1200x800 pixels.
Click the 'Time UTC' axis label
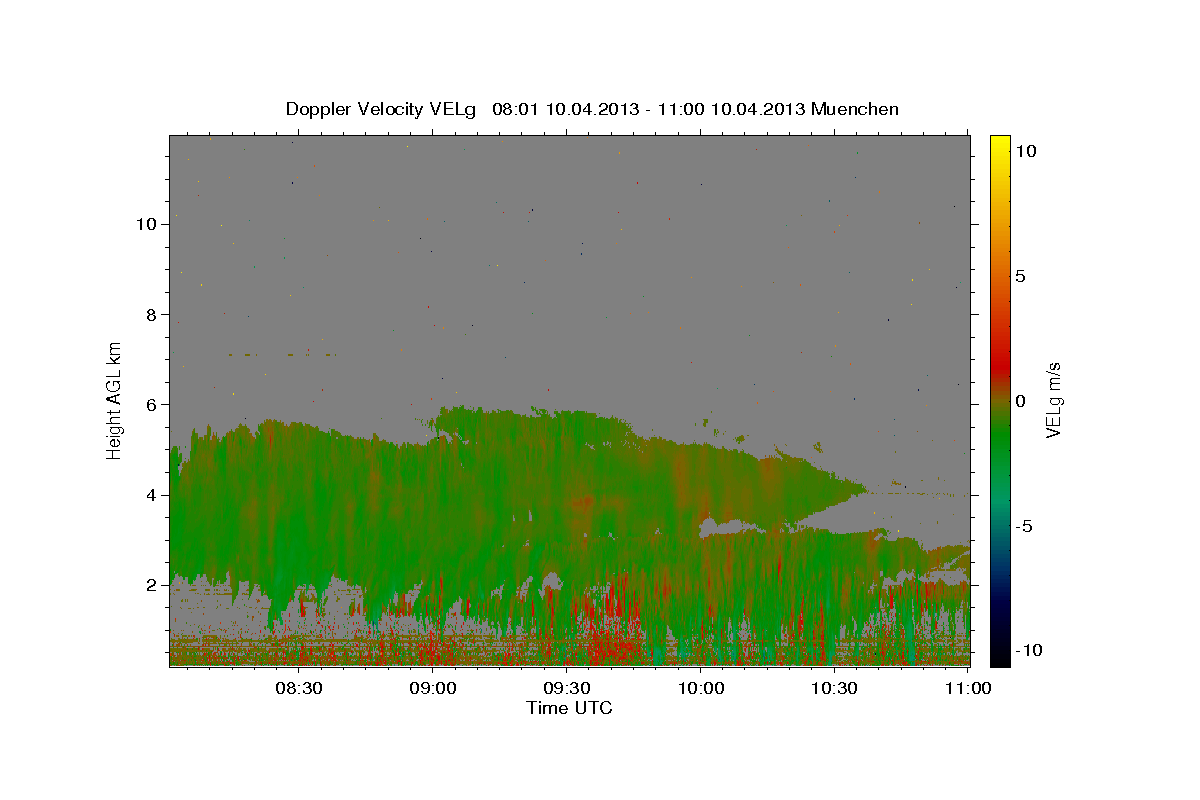569,708
